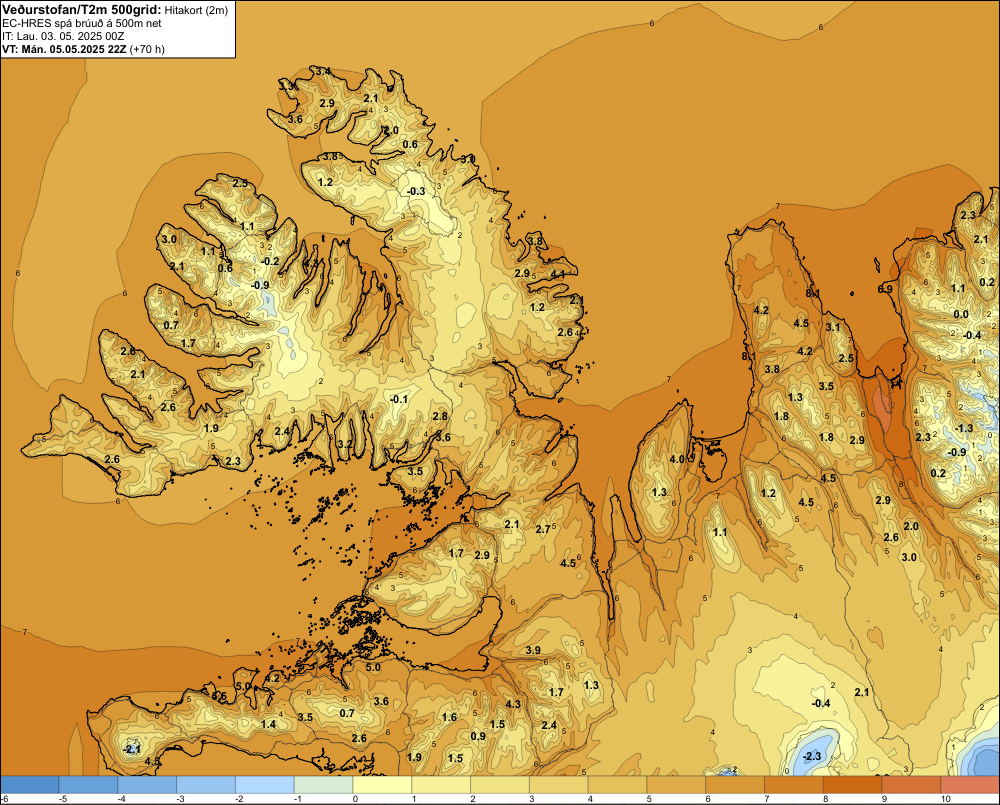This screenshot has width=1000, height=805.
Task: Pick the legend swatch between -6 and -5
Action: coord(29,785)
